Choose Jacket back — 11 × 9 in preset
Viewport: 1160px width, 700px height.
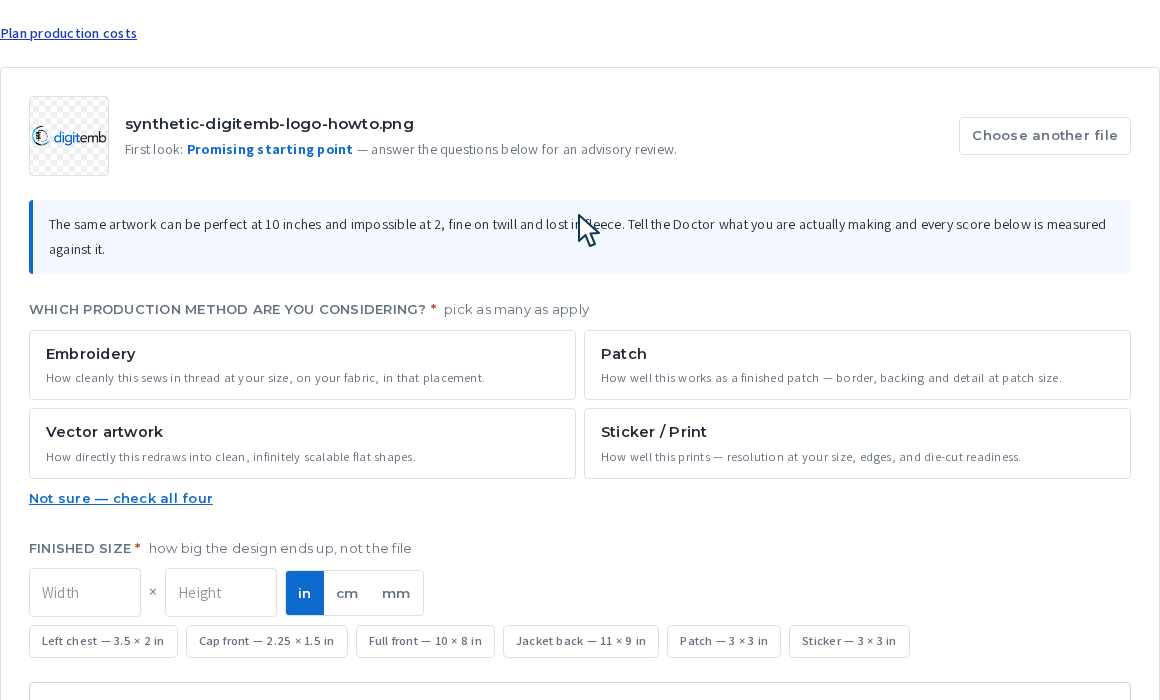[x=581, y=642]
